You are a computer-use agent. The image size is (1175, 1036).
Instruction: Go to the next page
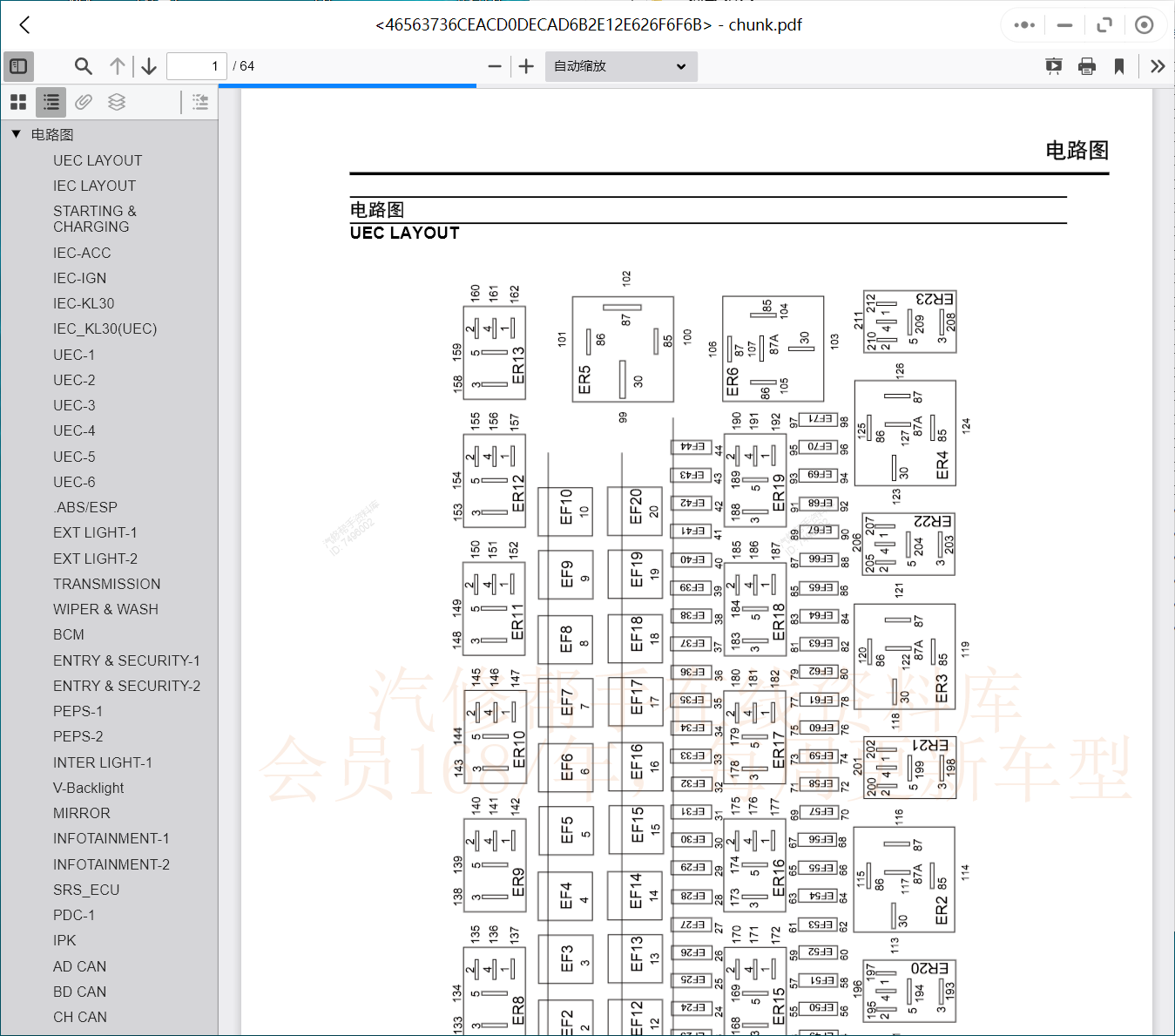click(x=148, y=65)
